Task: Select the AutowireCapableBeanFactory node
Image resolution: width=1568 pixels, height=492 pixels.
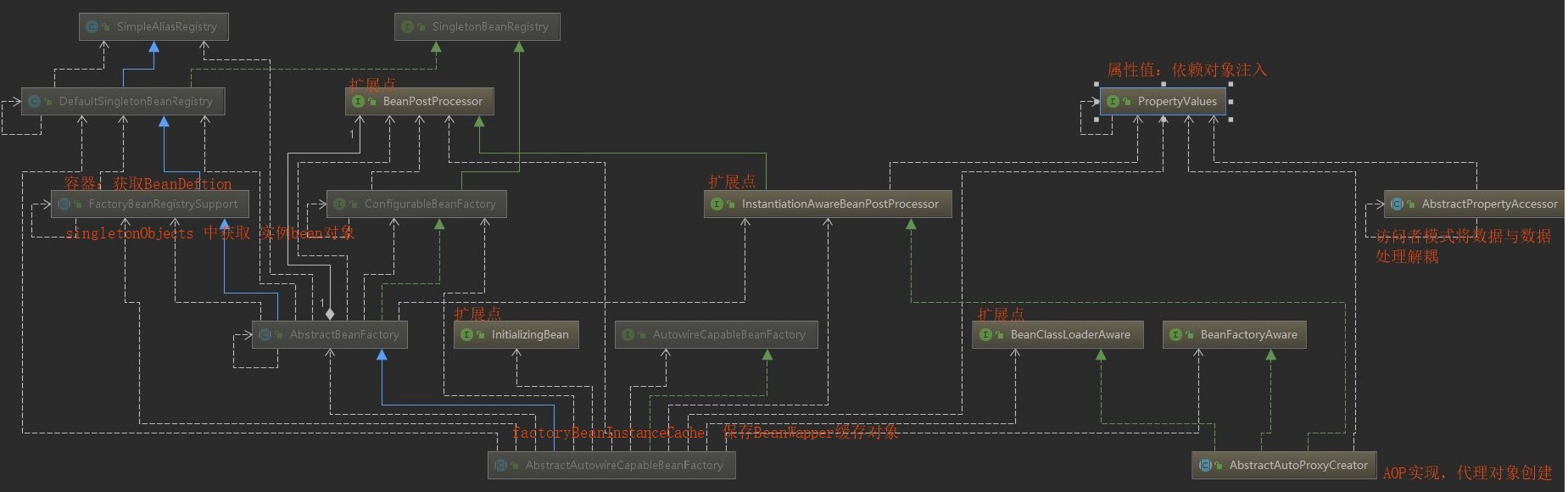Action: 717,334
